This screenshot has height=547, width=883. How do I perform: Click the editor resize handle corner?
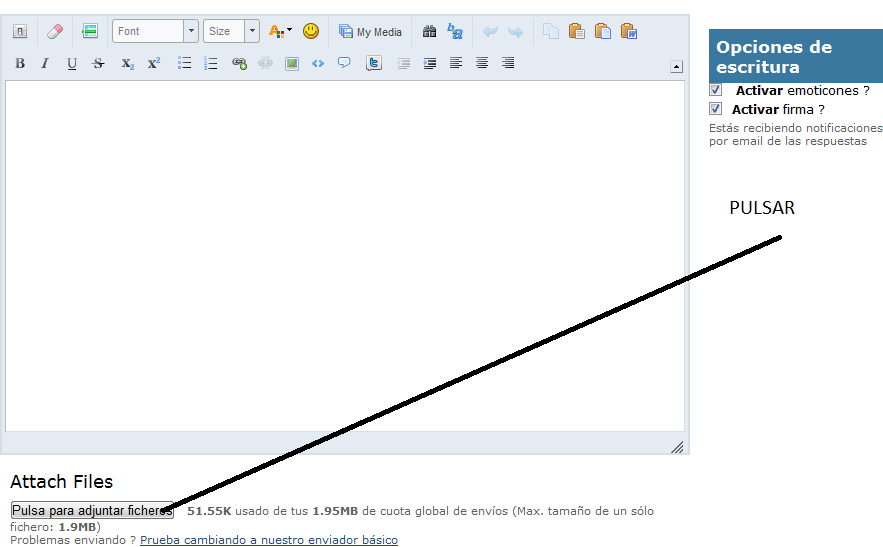point(677,447)
